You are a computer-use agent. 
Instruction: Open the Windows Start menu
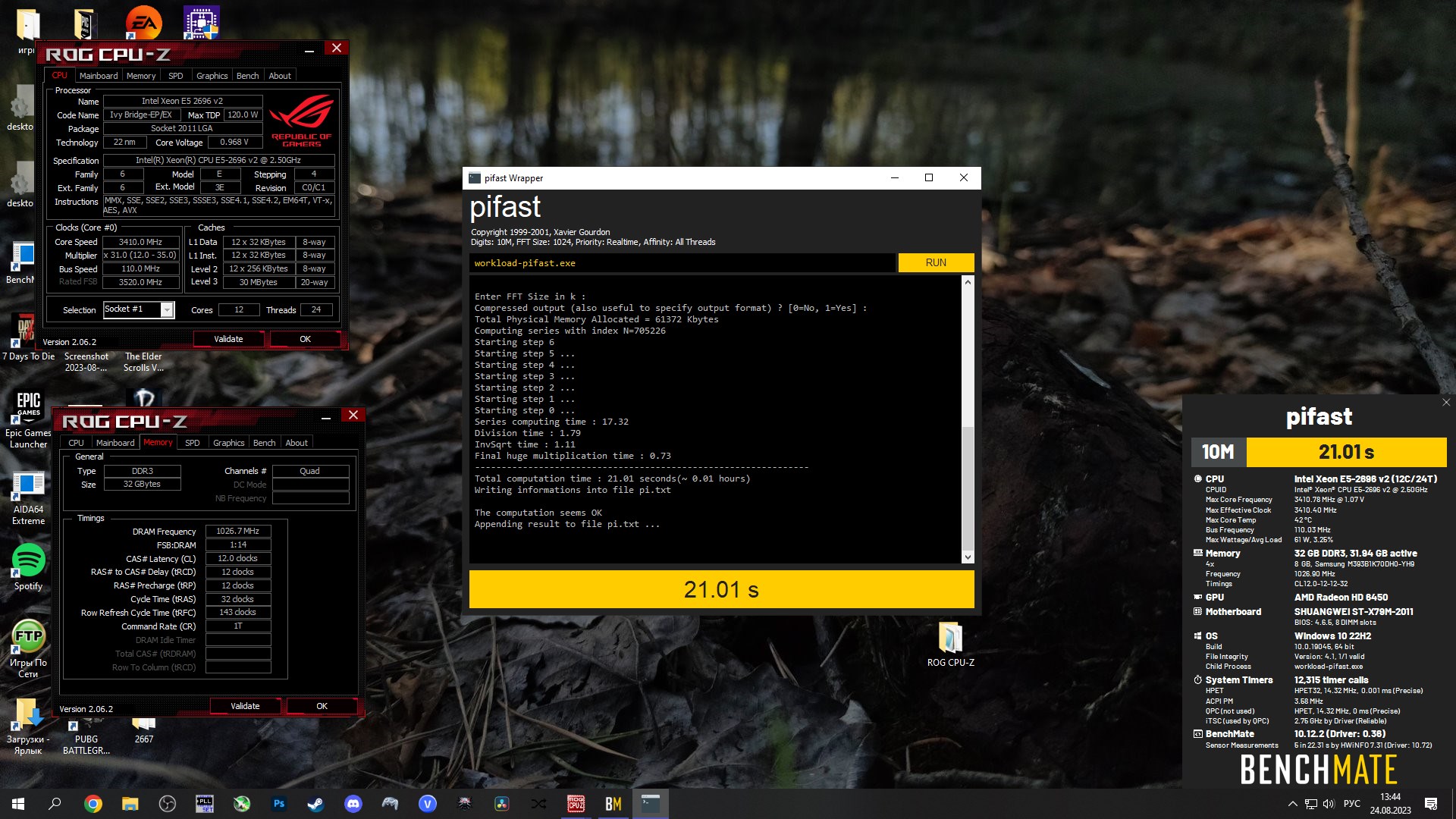point(18,804)
